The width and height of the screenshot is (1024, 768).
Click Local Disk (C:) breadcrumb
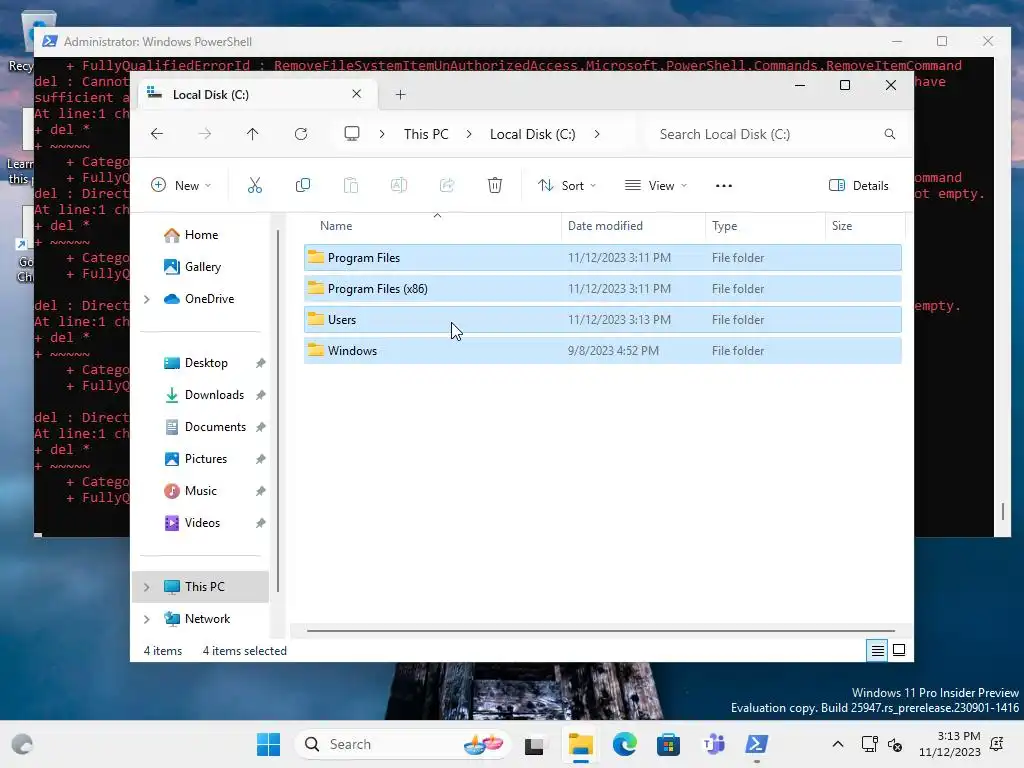[x=532, y=134]
